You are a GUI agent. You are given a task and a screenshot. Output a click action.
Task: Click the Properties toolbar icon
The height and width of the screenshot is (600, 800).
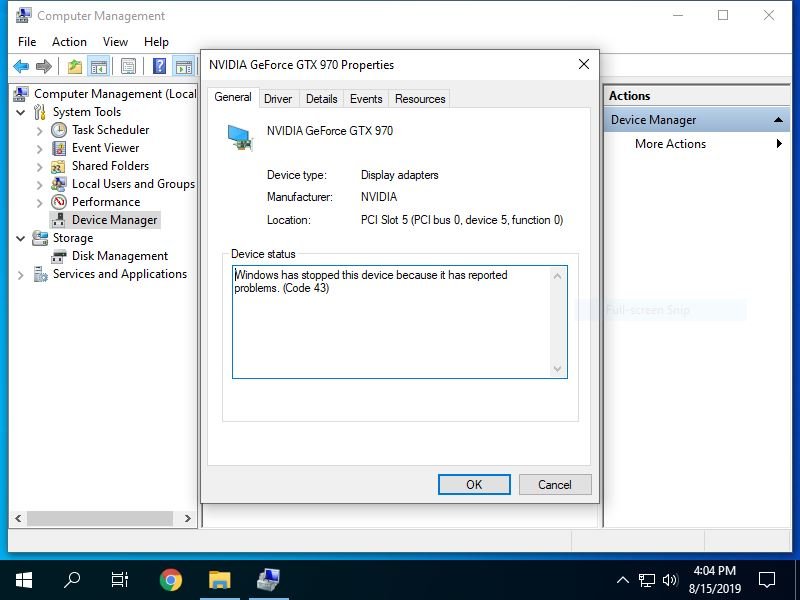[x=128, y=66]
